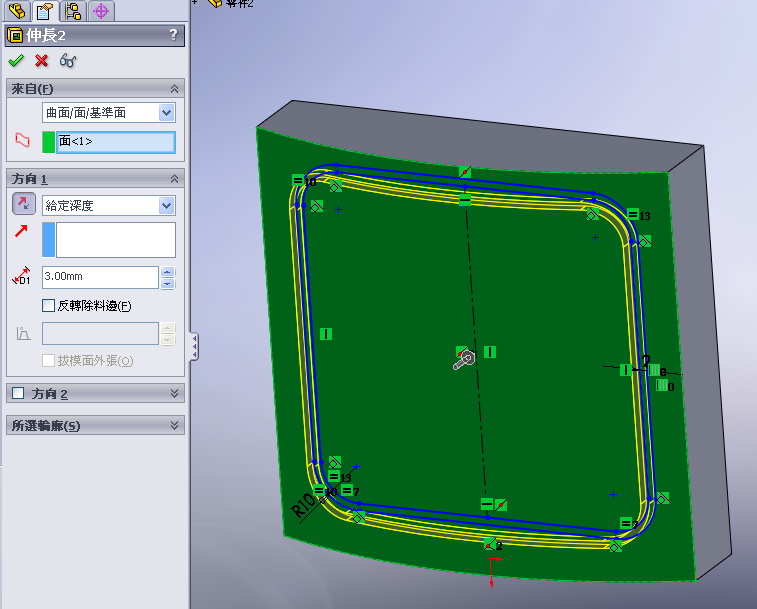The width and height of the screenshot is (757, 609).
Task: Click the horizontal relation icon at top center line
Action: [464, 199]
